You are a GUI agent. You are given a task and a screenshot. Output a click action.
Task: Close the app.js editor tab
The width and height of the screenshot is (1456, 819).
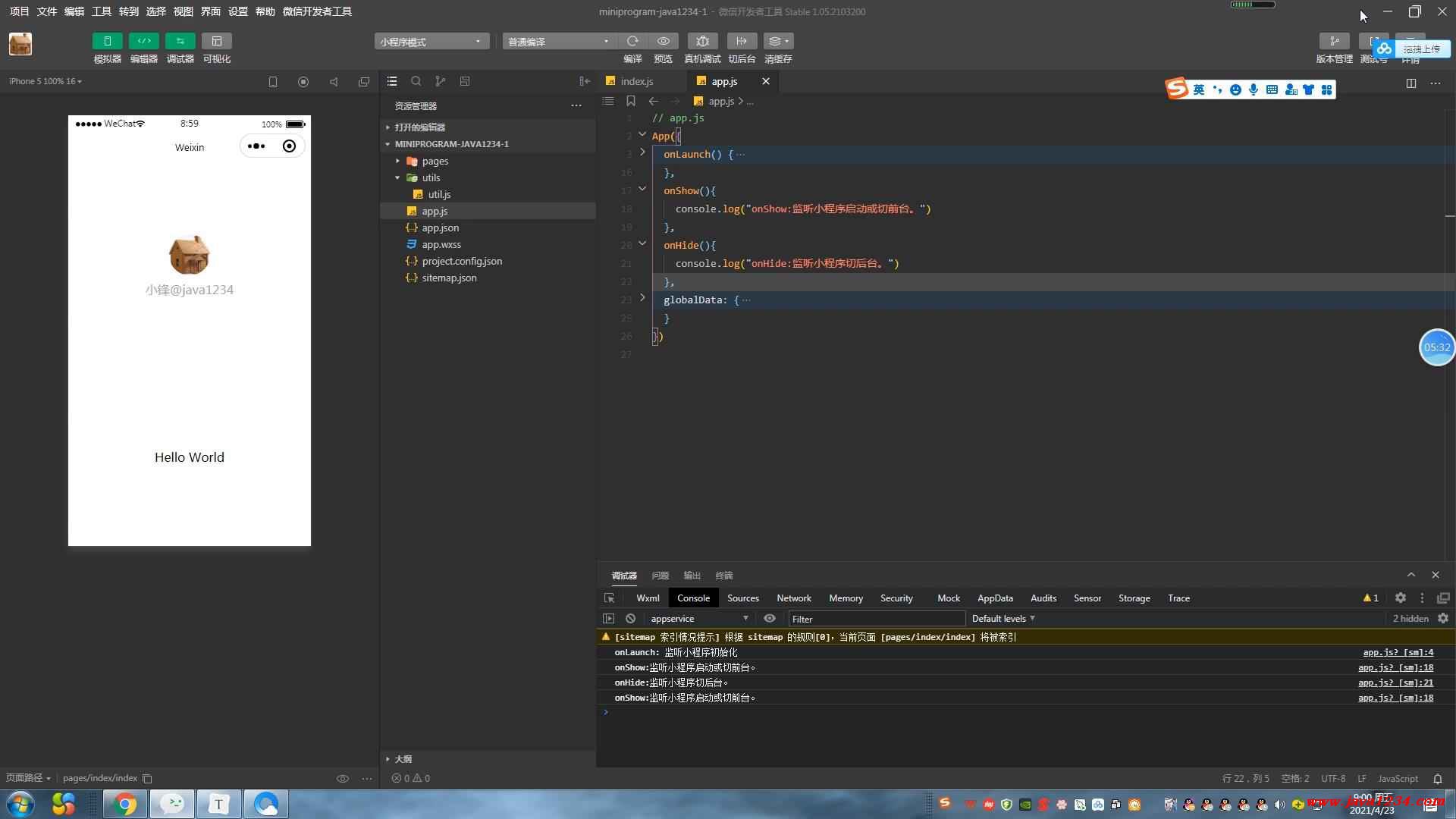point(766,81)
